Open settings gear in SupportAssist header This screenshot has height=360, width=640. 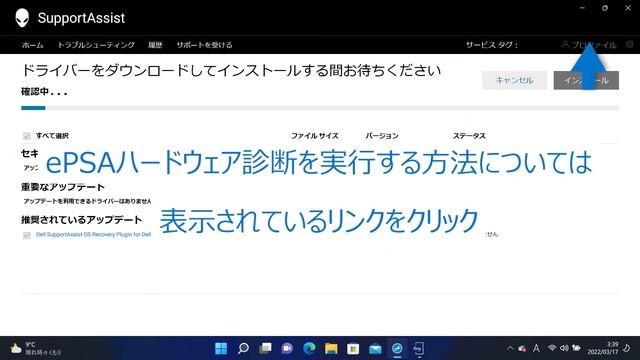tap(630, 44)
